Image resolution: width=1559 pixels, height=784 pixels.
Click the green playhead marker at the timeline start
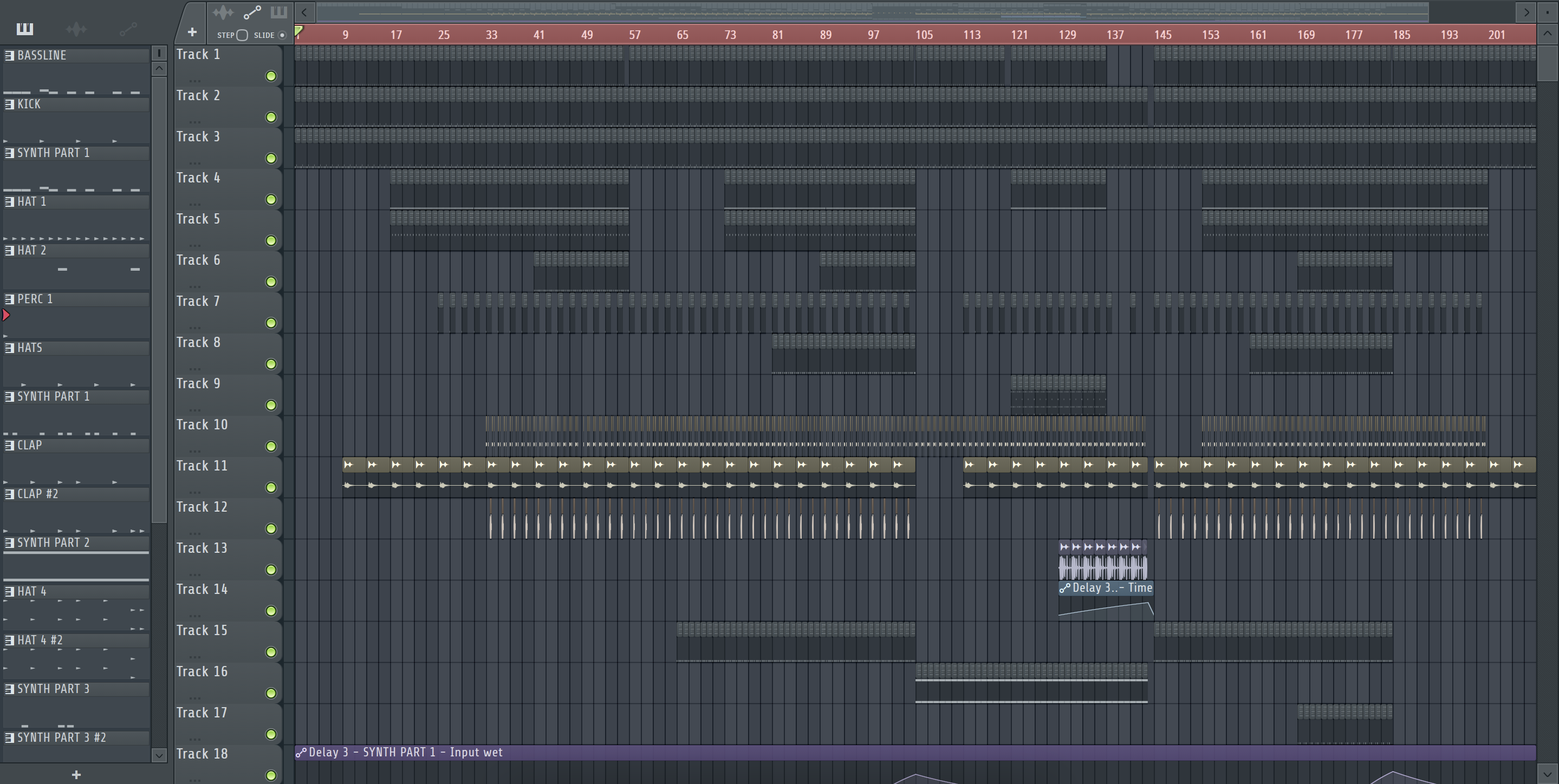[x=298, y=31]
